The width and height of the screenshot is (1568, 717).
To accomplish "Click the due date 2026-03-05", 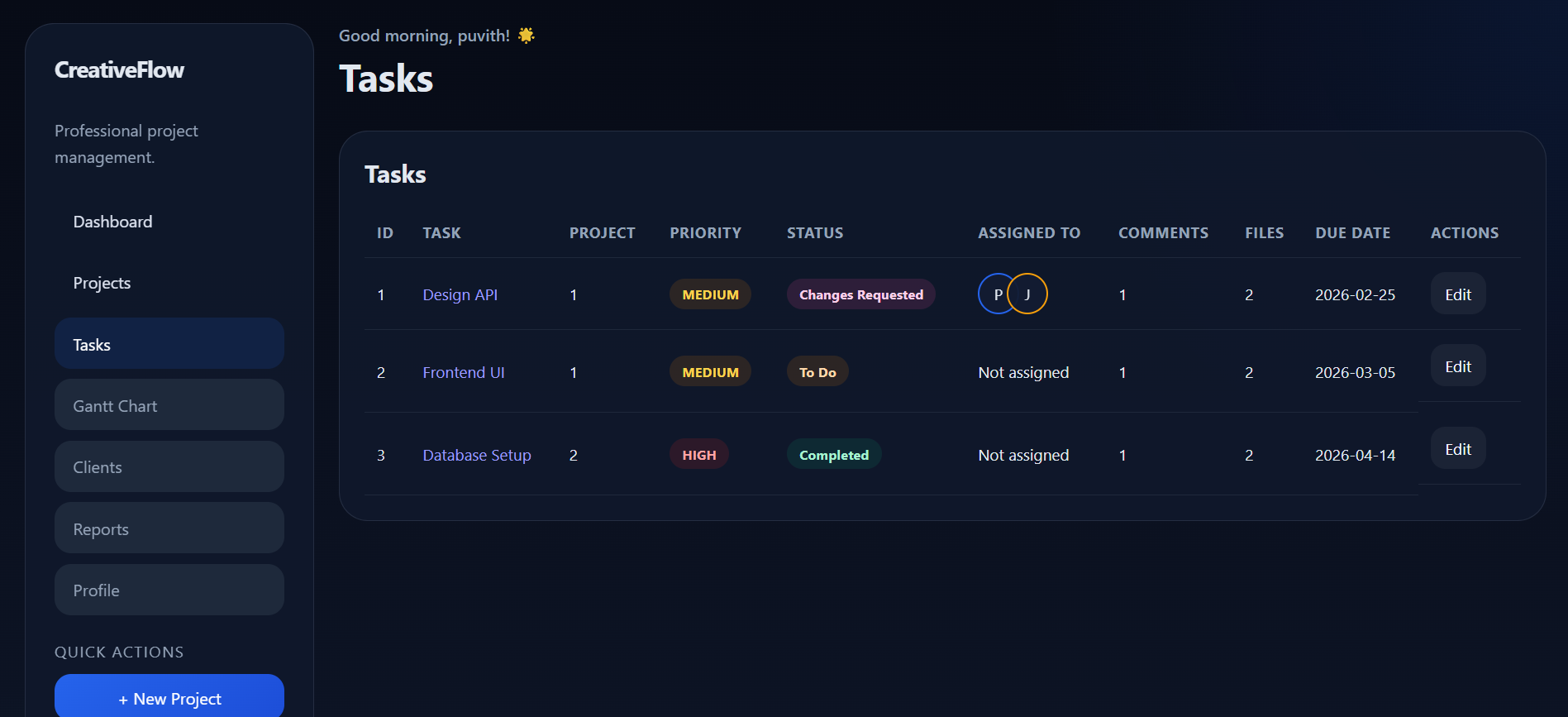I will pos(1356,372).
